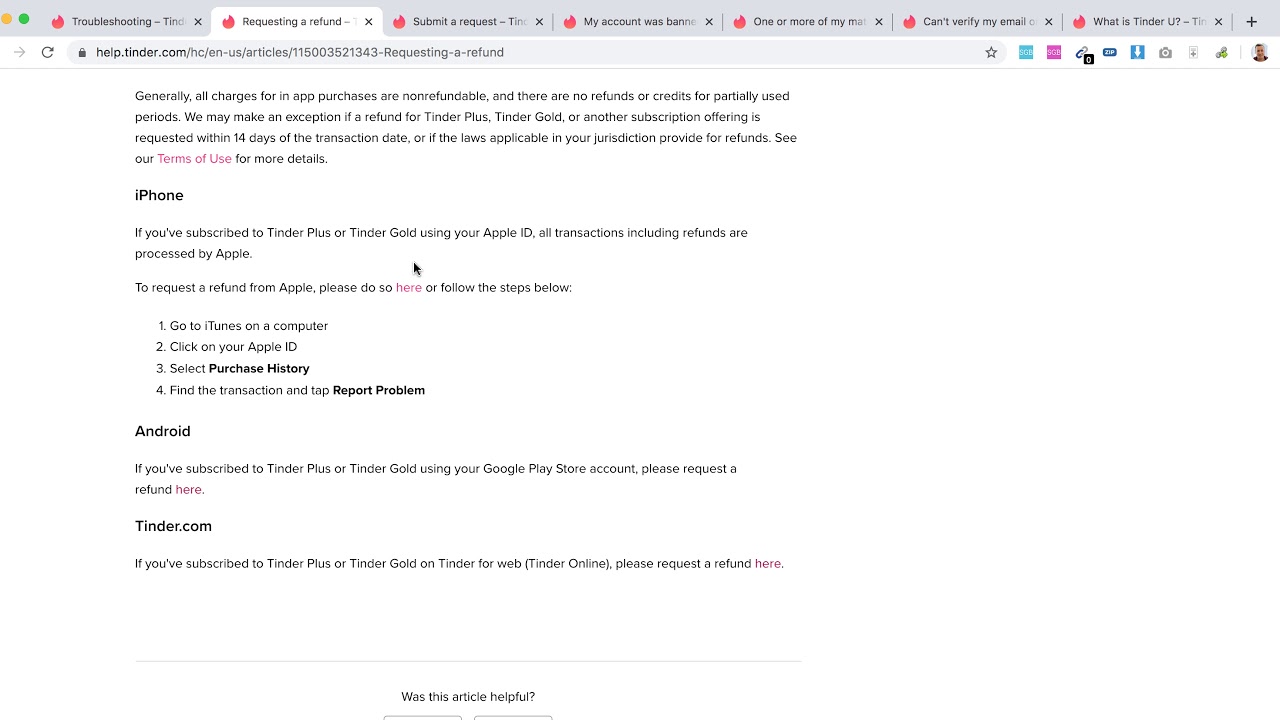Viewport: 1280px width, 720px height.
Task: Click the pink SGB extension icon
Action: [x=1054, y=52]
